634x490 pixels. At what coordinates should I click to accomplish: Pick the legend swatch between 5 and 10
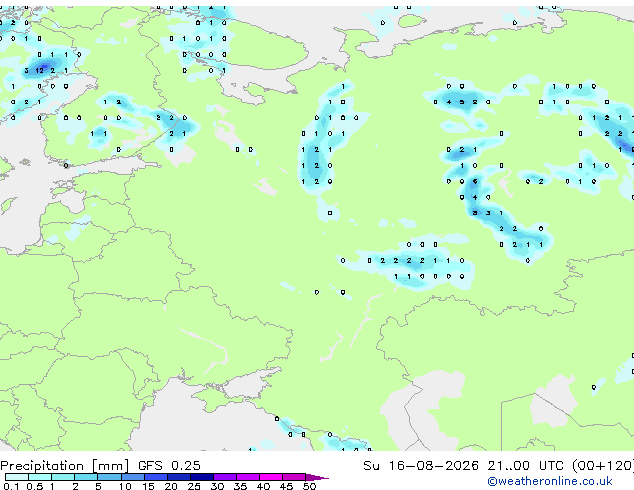click(x=109, y=477)
